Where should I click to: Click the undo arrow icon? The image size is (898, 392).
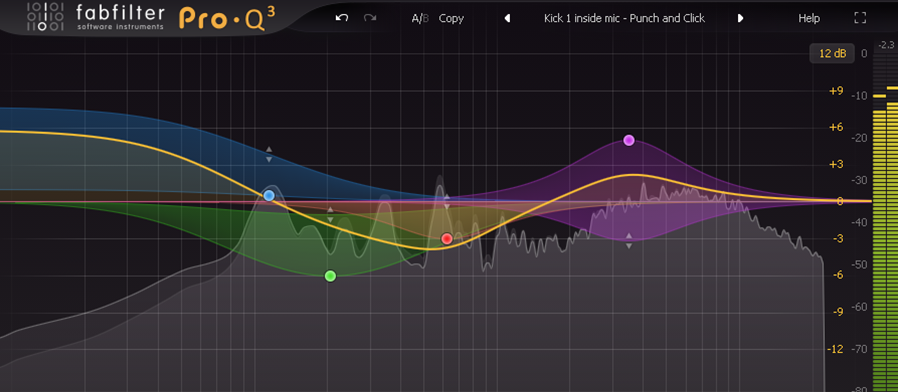coord(342,18)
